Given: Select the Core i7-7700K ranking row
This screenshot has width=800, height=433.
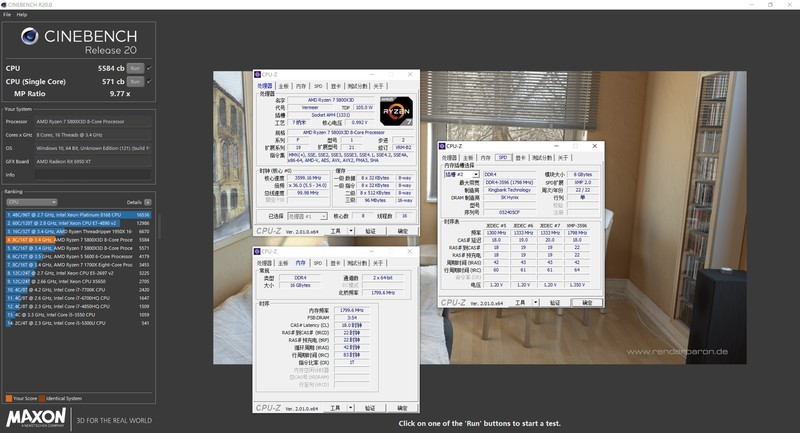Looking at the screenshot, I should pos(79,290).
